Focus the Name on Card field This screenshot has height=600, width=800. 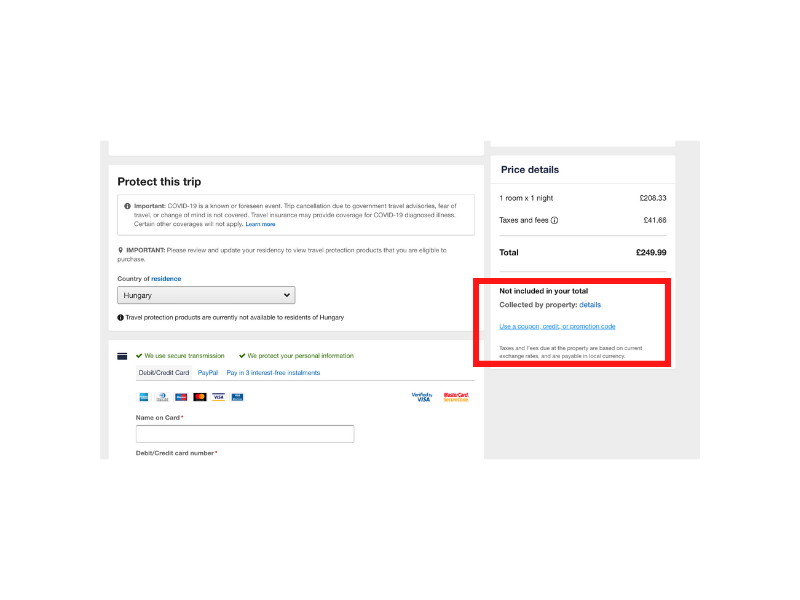(245, 434)
